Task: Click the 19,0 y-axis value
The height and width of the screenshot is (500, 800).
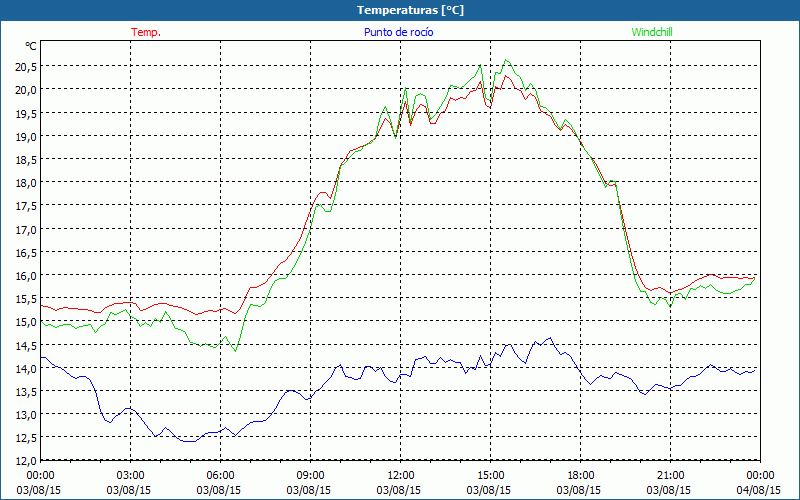Action: [27, 136]
